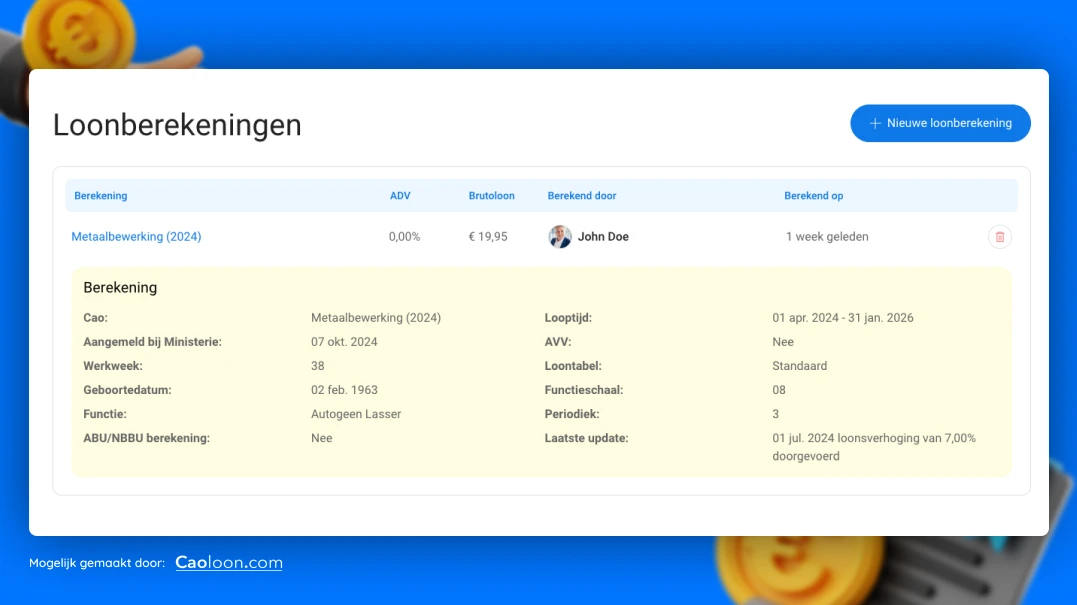
Task: Sort by the Berekening column header
Action: click(x=101, y=196)
